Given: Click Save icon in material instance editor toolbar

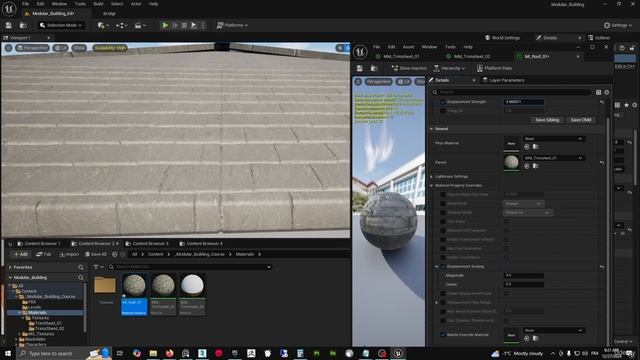Looking at the screenshot, I should [360, 68].
